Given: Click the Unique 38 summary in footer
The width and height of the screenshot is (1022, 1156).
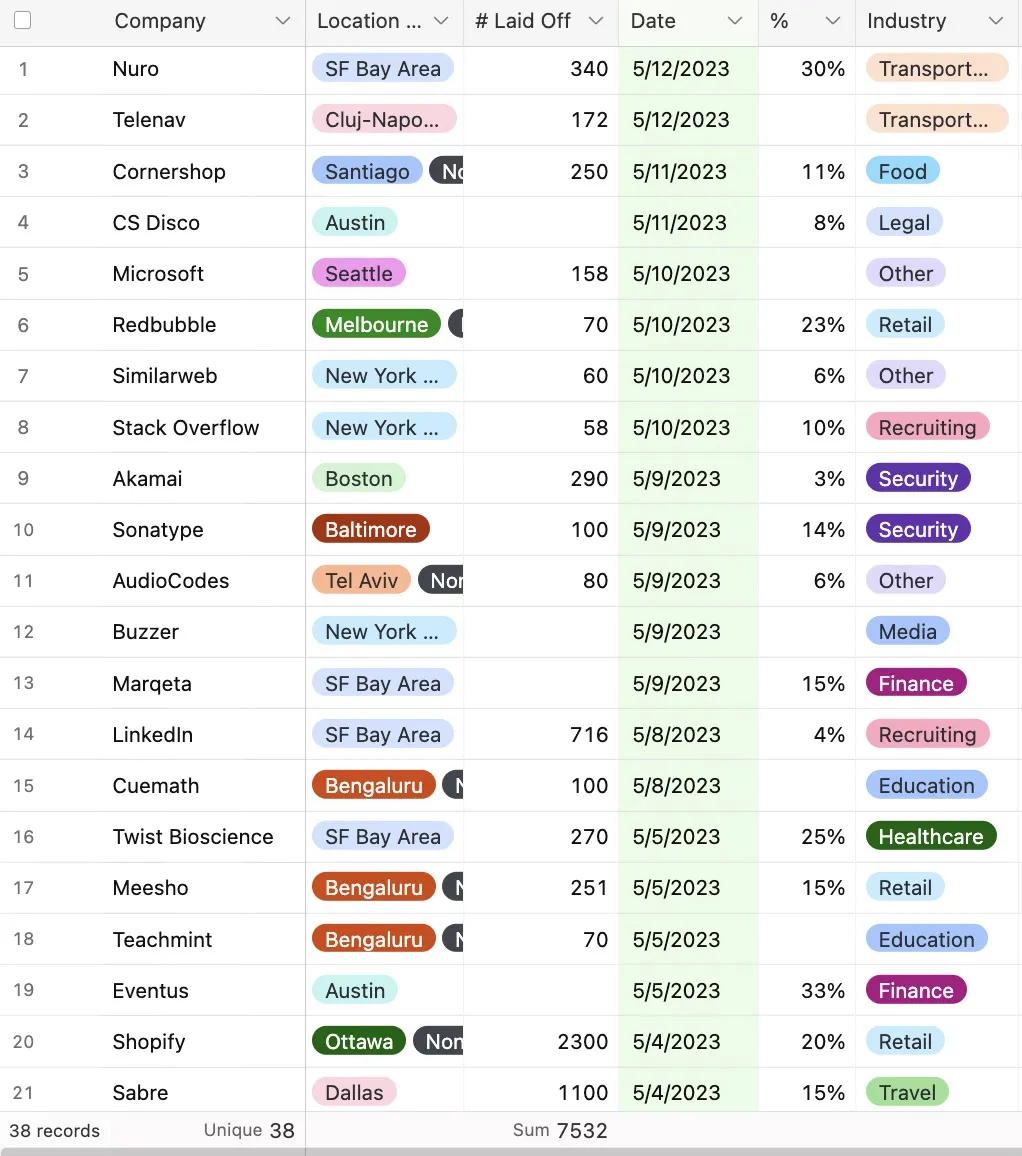Looking at the screenshot, I should coord(249,1131).
